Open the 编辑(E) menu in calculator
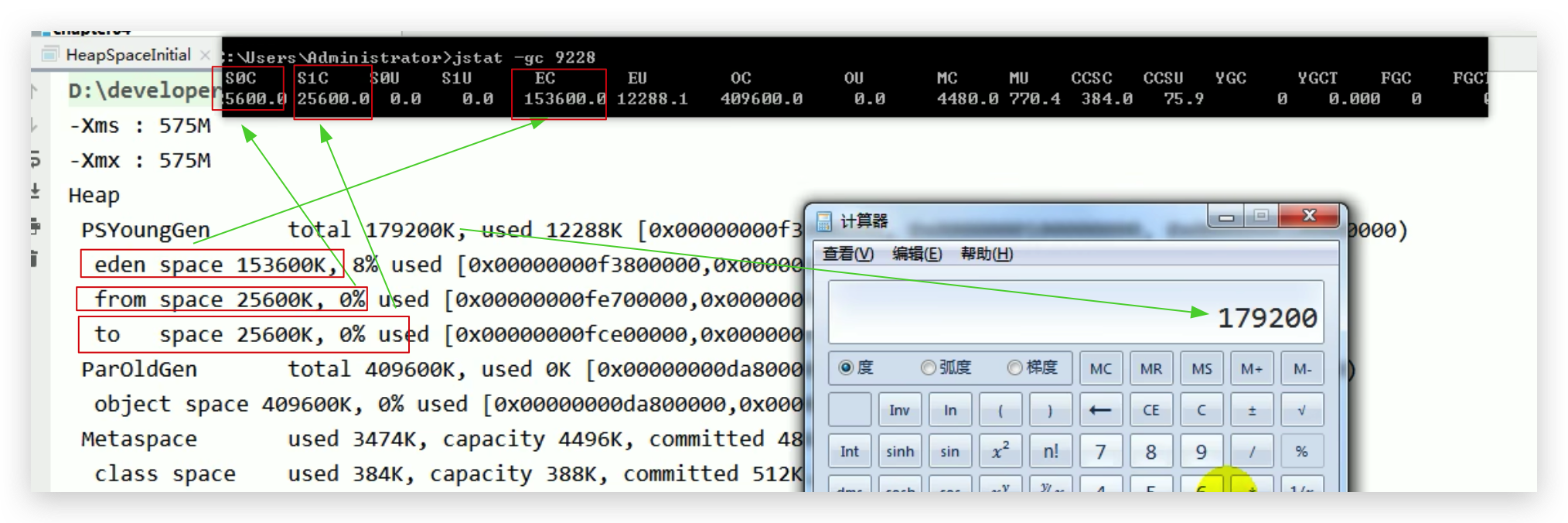 (x=916, y=254)
